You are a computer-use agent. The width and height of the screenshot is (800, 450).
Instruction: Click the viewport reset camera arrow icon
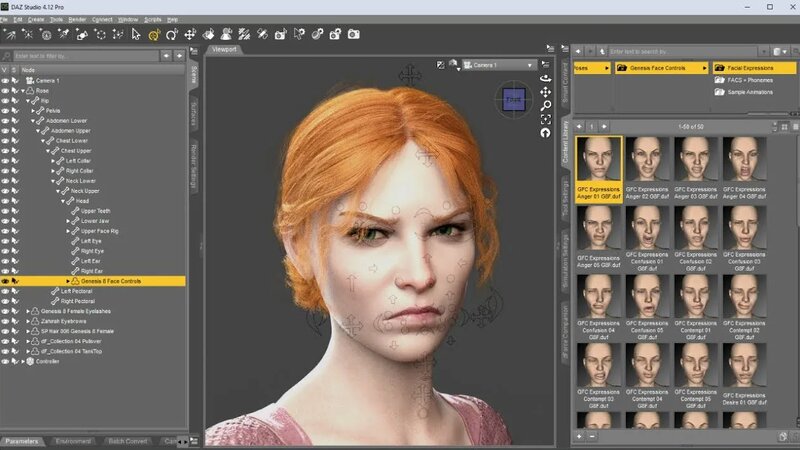[545, 133]
